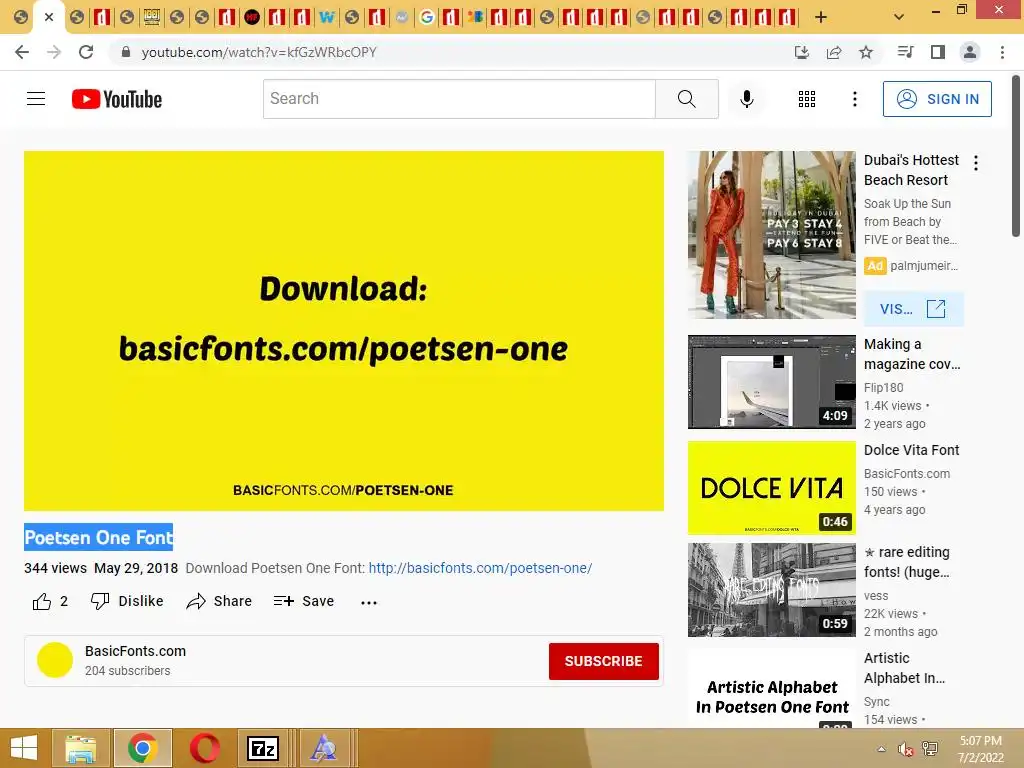Open the media control icon in toolbar
The width and height of the screenshot is (1024, 768).
tap(905, 52)
